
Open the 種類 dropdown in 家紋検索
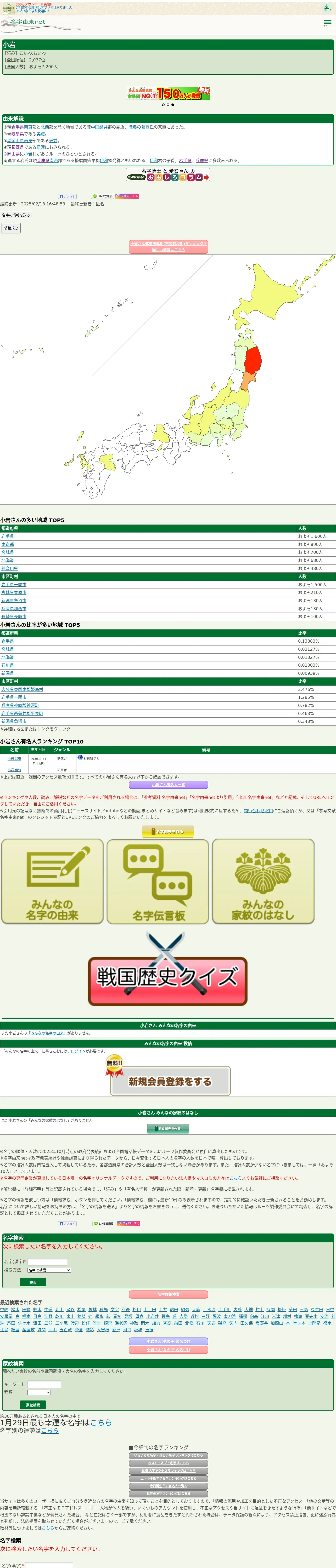[39, 1393]
